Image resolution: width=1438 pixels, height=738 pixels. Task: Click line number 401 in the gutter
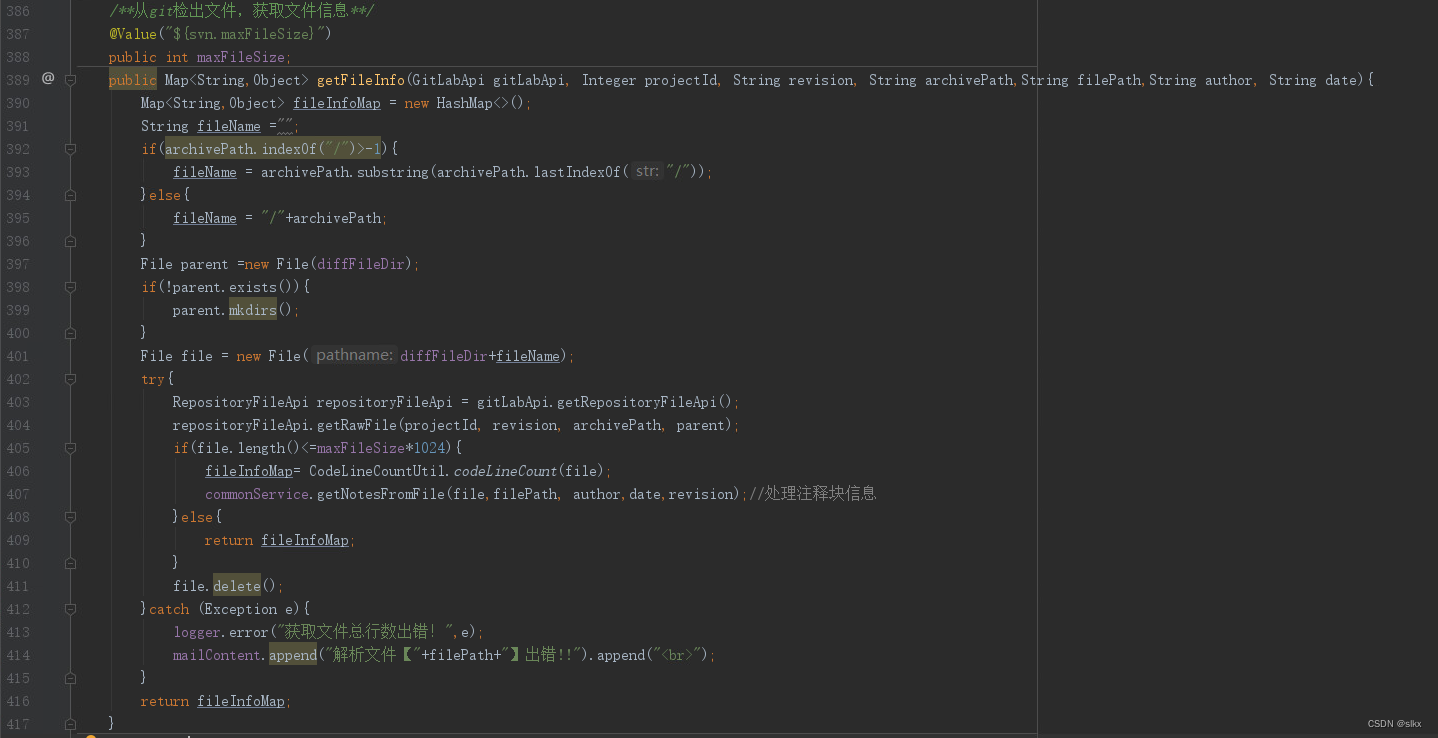18,356
